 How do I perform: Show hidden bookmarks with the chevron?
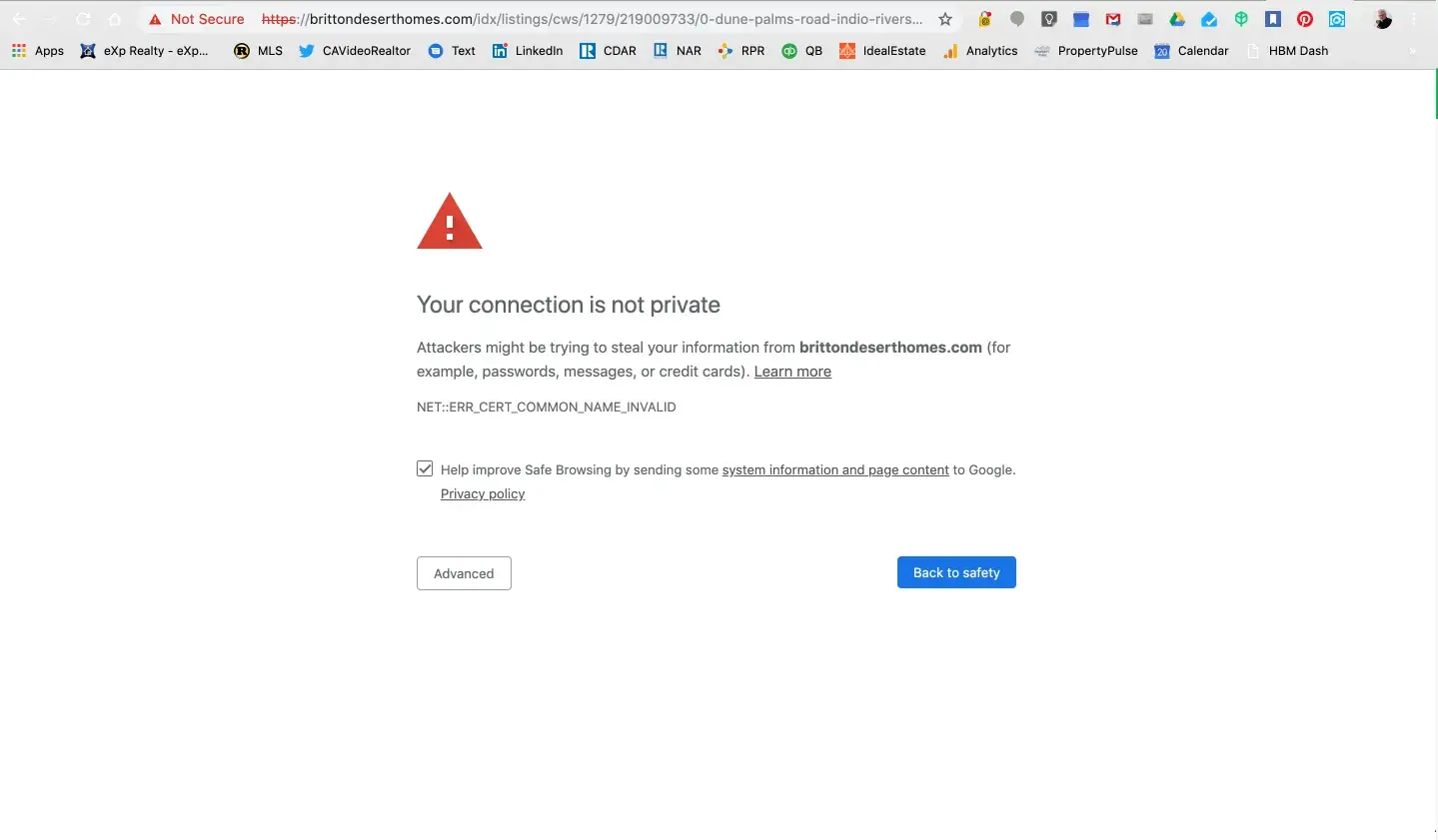point(1412,51)
